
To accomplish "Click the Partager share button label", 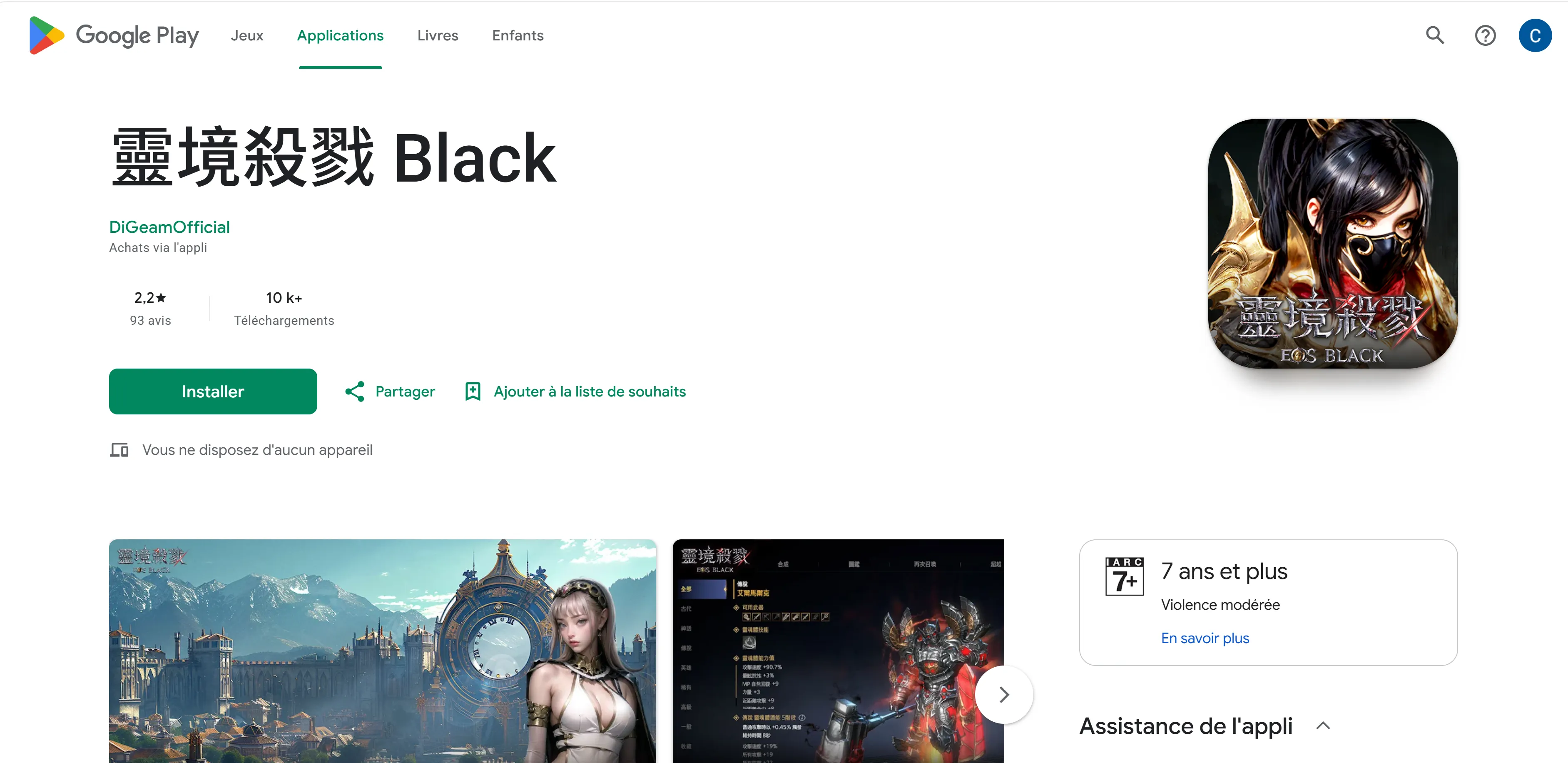I will pyautogui.click(x=406, y=391).
